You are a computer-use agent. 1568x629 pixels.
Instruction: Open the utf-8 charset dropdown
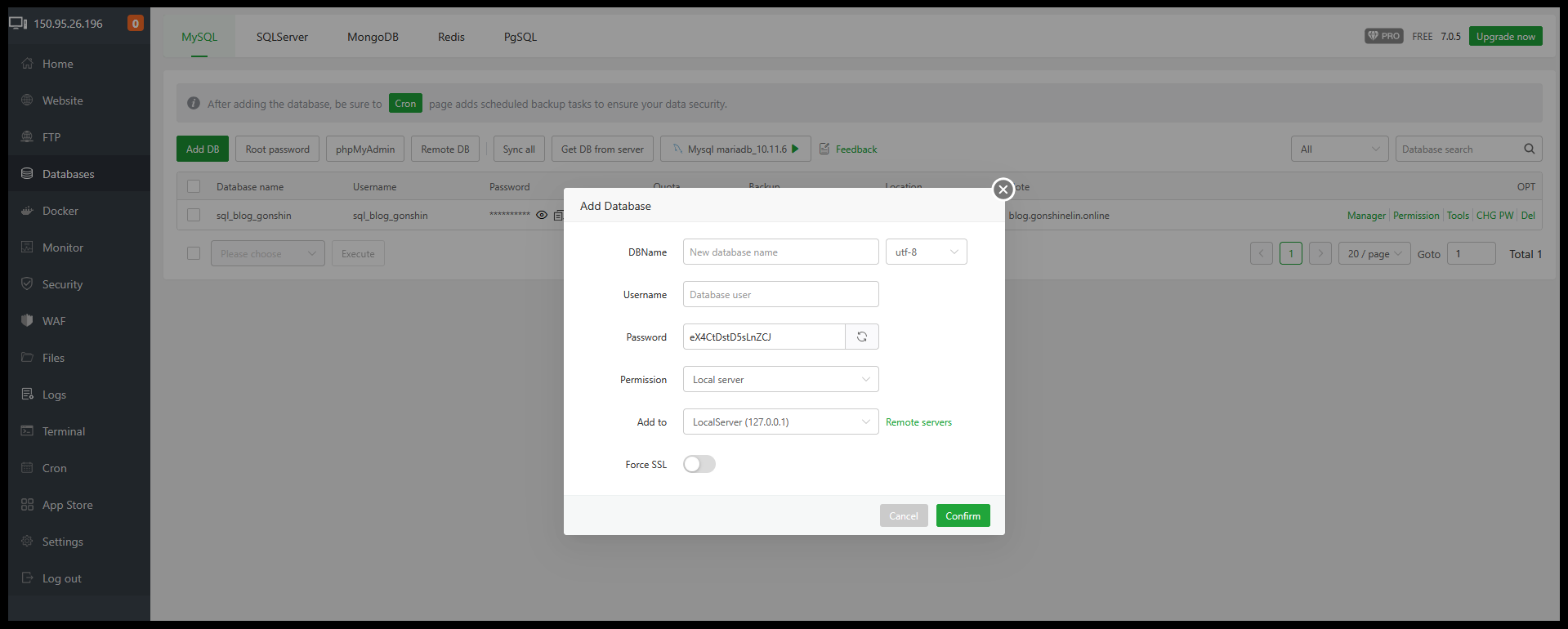[x=927, y=252]
